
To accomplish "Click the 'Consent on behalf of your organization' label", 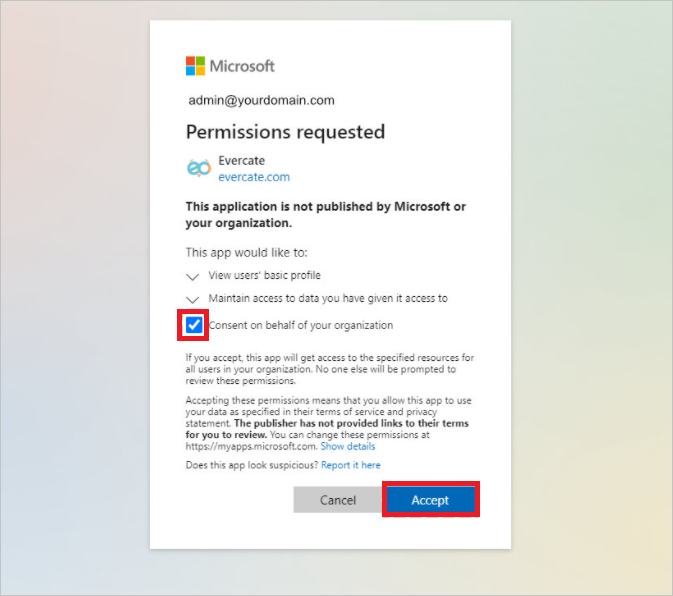I will [x=300, y=325].
